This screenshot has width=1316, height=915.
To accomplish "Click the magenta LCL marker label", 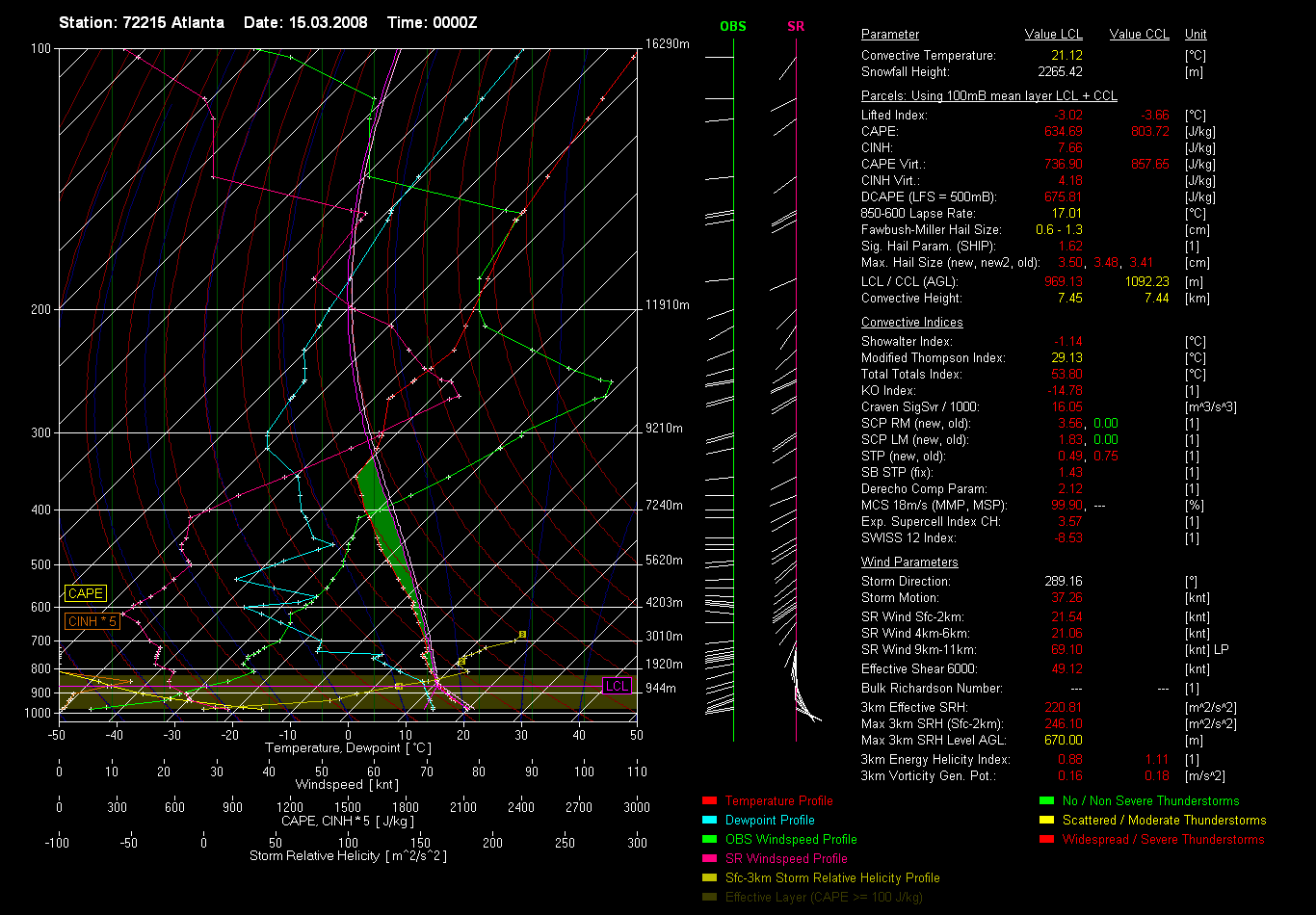I will (x=617, y=687).
